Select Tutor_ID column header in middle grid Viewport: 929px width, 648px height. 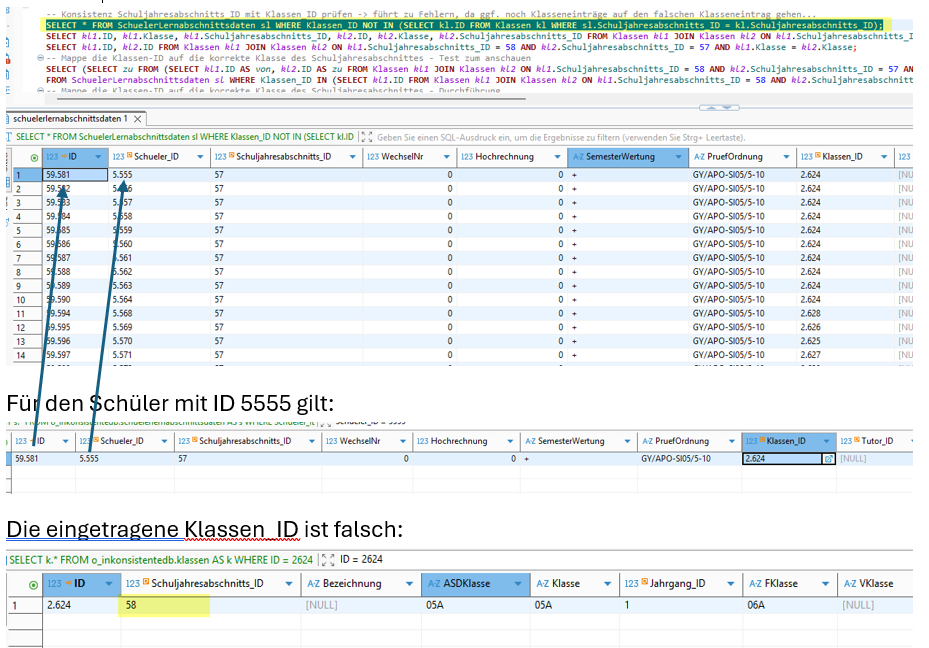[870, 441]
